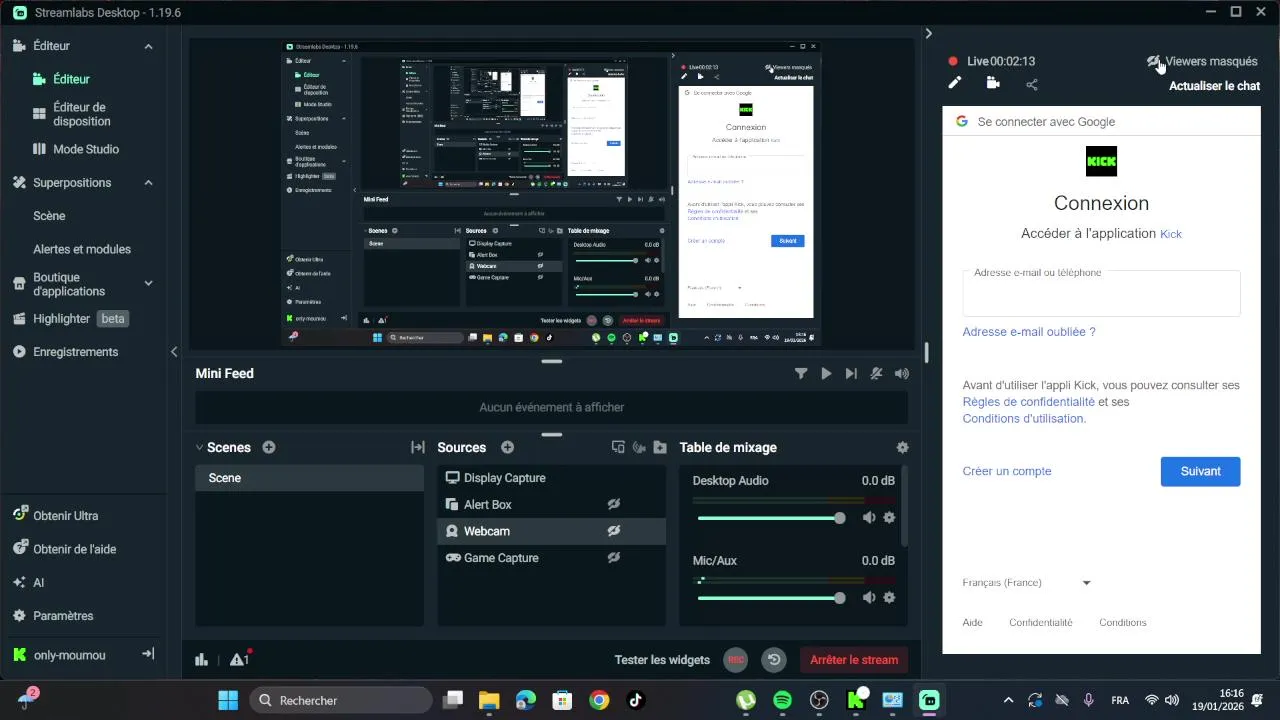Mute Mic/Aux speaker icon

(x=869, y=598)
